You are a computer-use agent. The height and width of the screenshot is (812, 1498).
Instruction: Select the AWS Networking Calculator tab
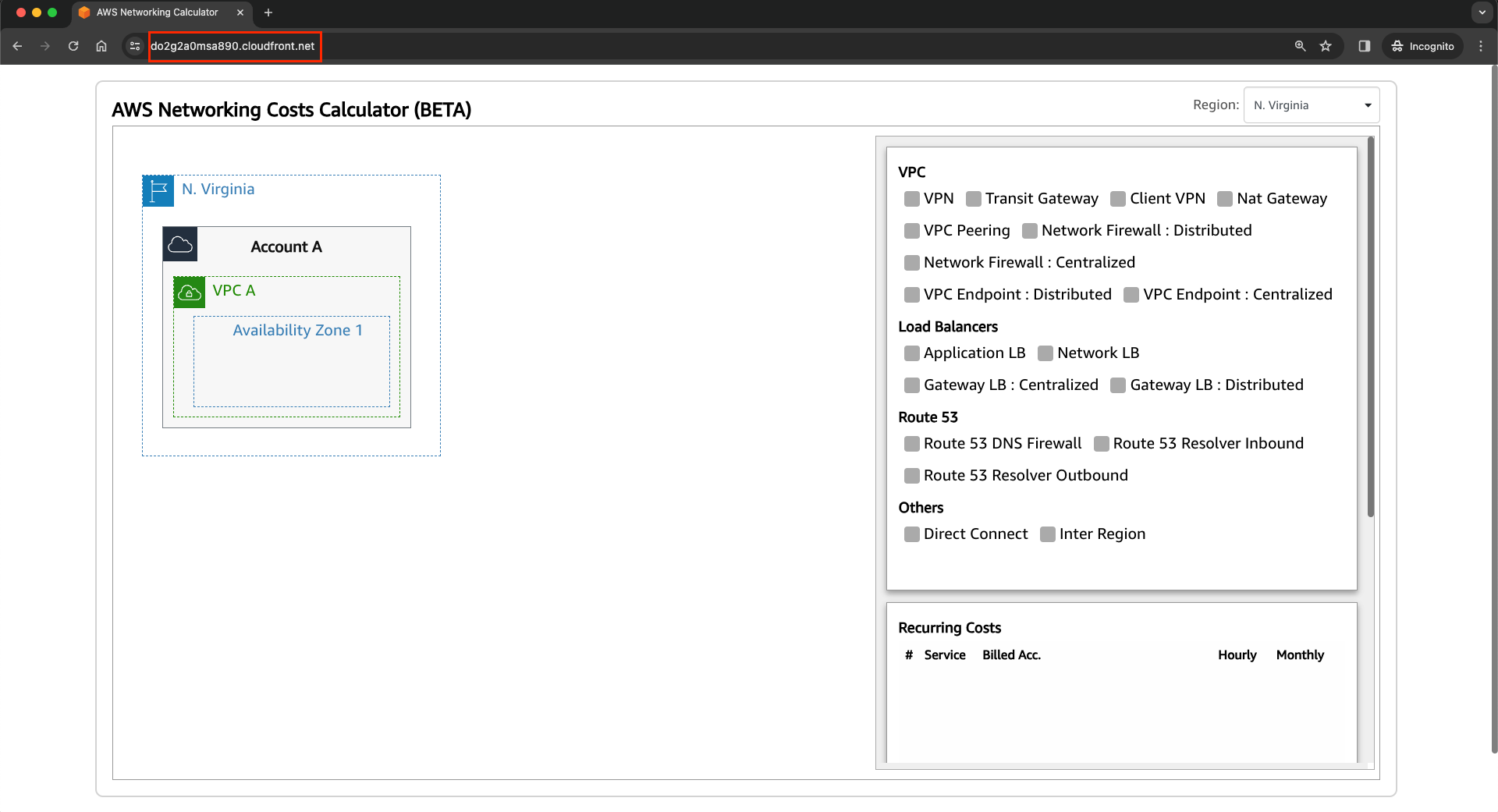tap(157, 12)
